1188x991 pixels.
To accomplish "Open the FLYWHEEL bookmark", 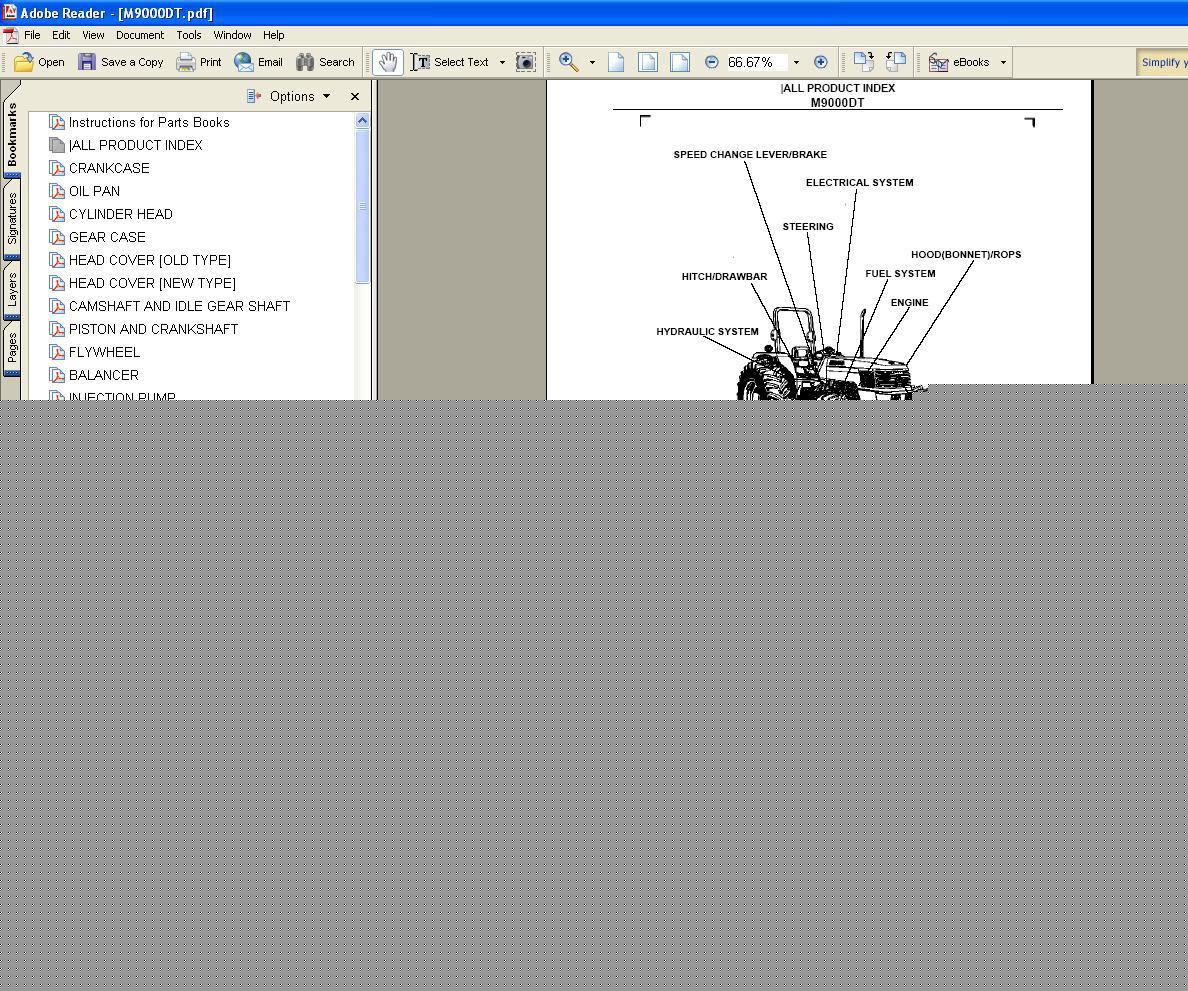I will click(105, 352).
